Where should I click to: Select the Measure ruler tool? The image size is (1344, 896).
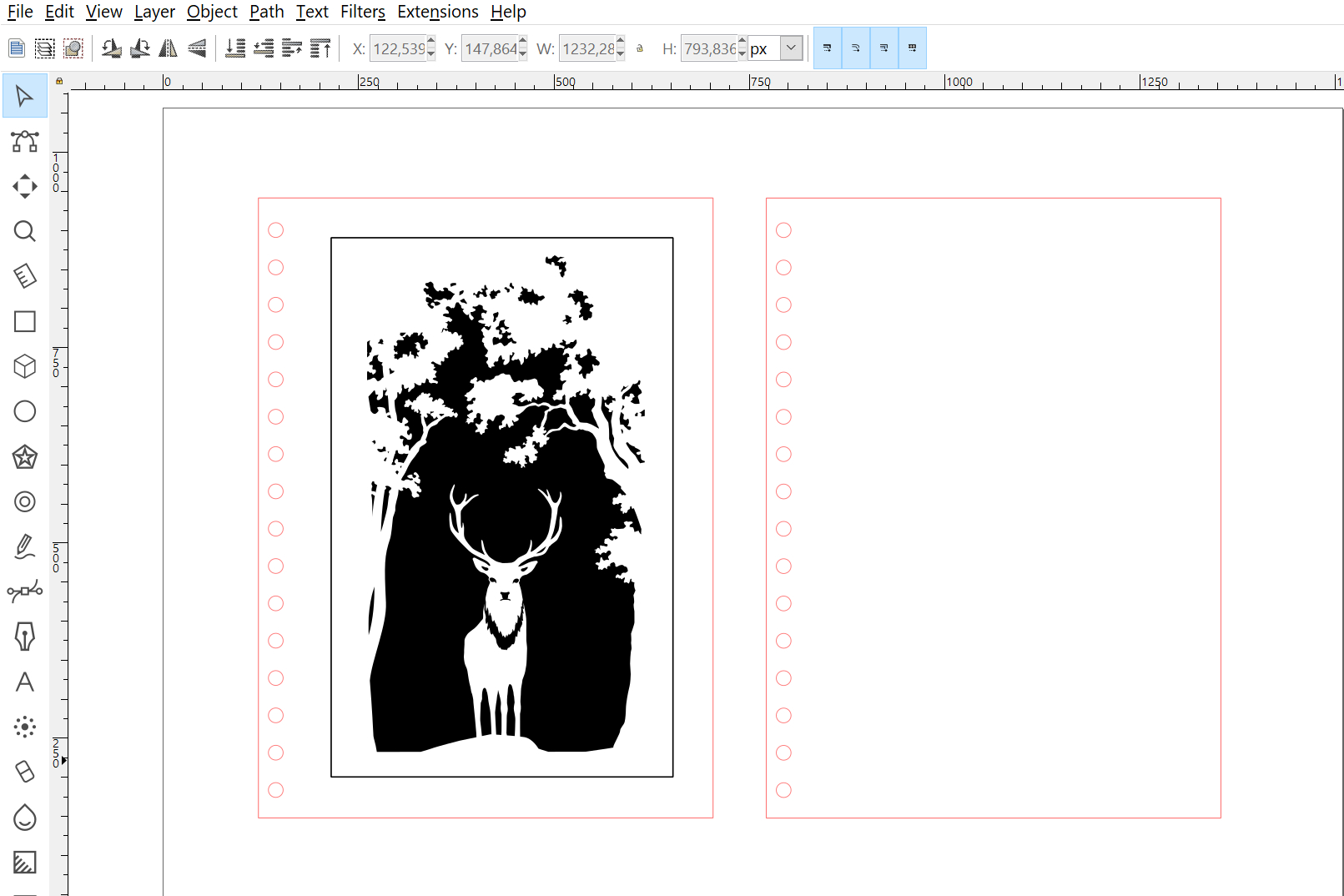pyautogui.click(x=24, y=276)
